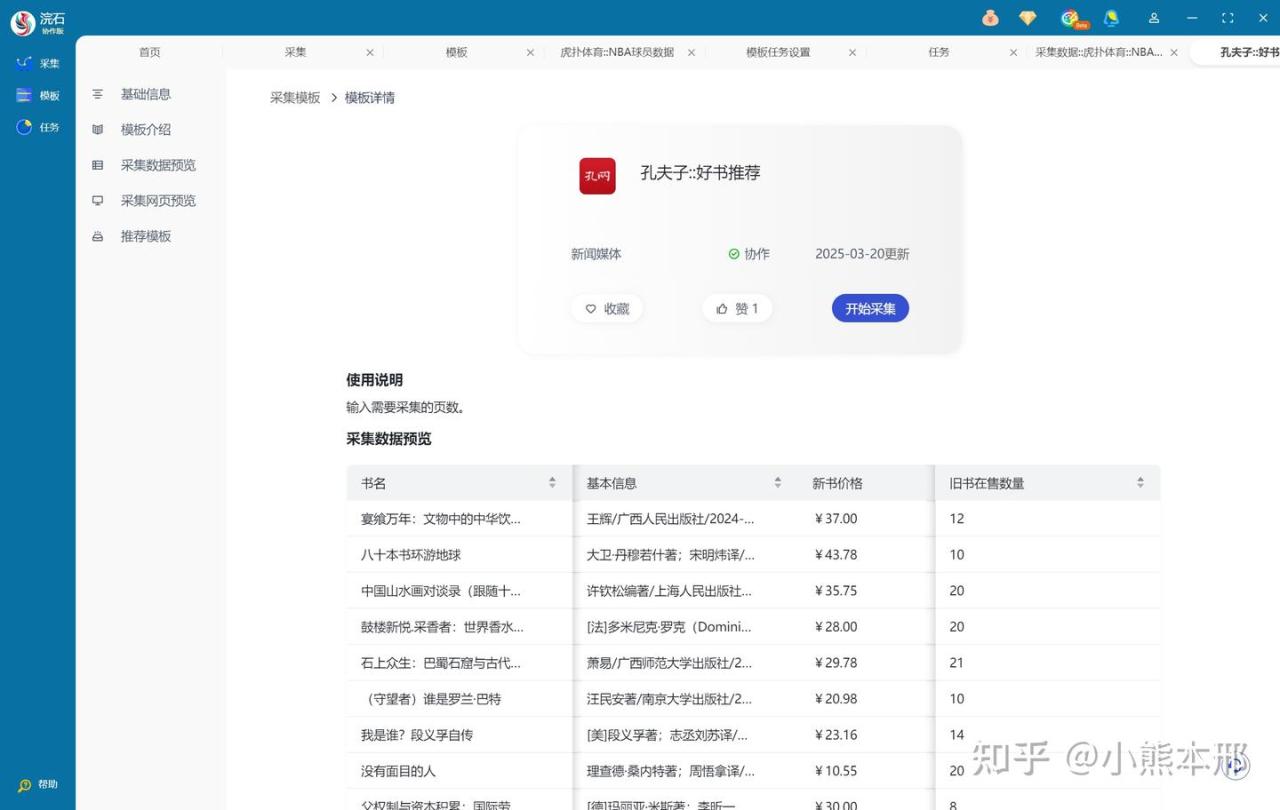The width and height of the screenshot is (1280, 810).
Task: Close the 模板 tab
Action: [x=530, y=52]
